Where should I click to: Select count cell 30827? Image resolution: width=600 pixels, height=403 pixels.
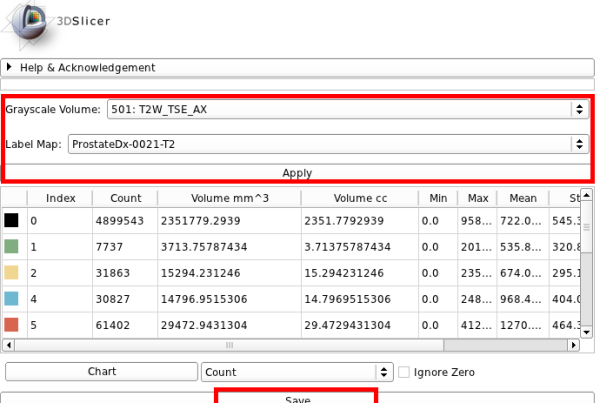(125, 299)
